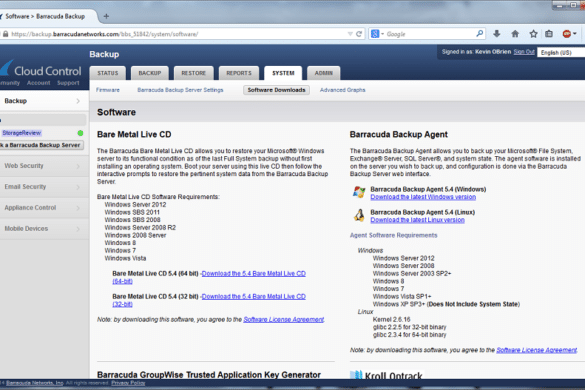Download the 5.4 Bare Metal Live CD 64-bit

point(254,274)
